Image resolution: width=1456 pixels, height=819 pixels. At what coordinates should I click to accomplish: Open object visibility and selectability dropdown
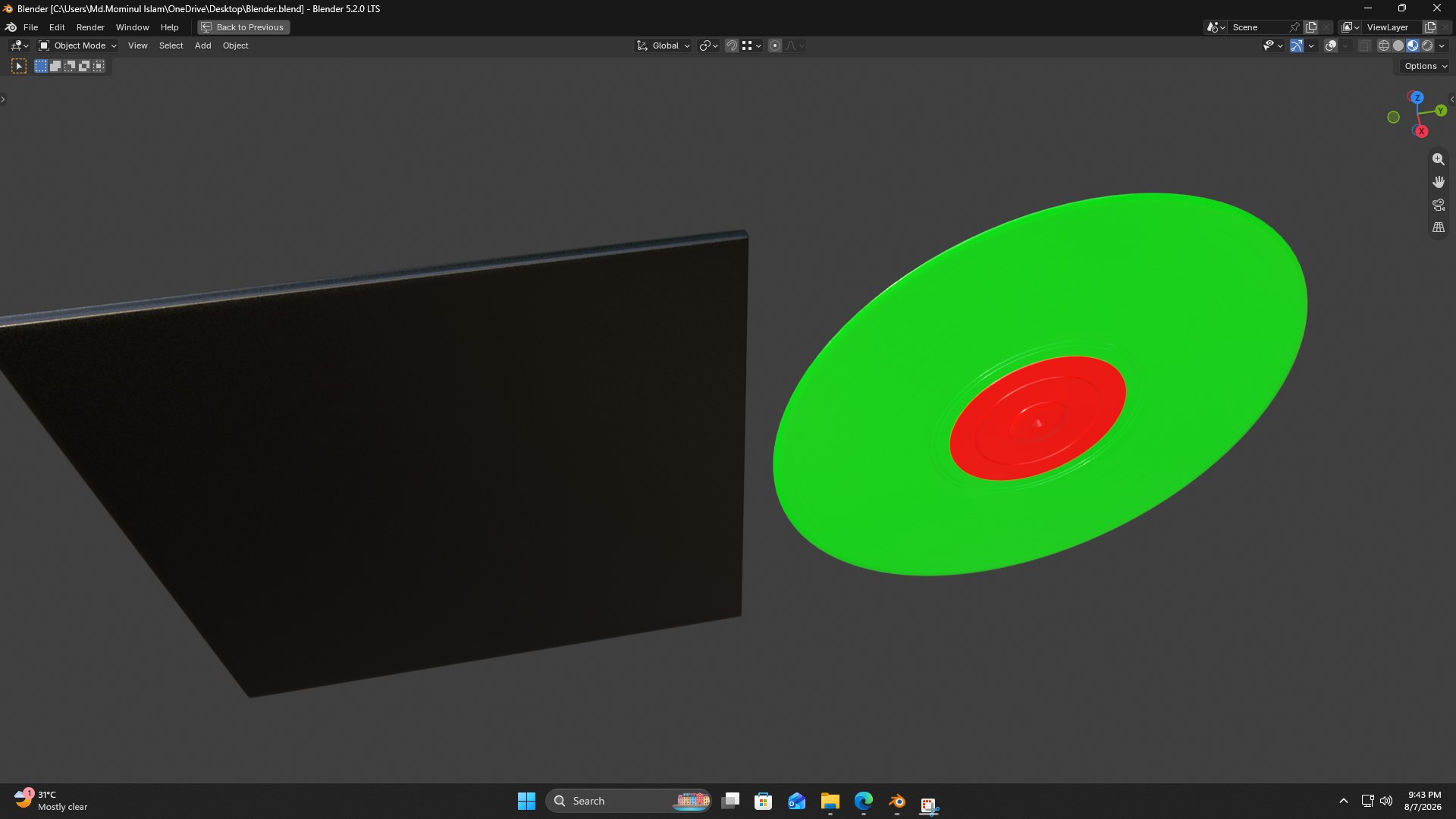pos(1272,46)
